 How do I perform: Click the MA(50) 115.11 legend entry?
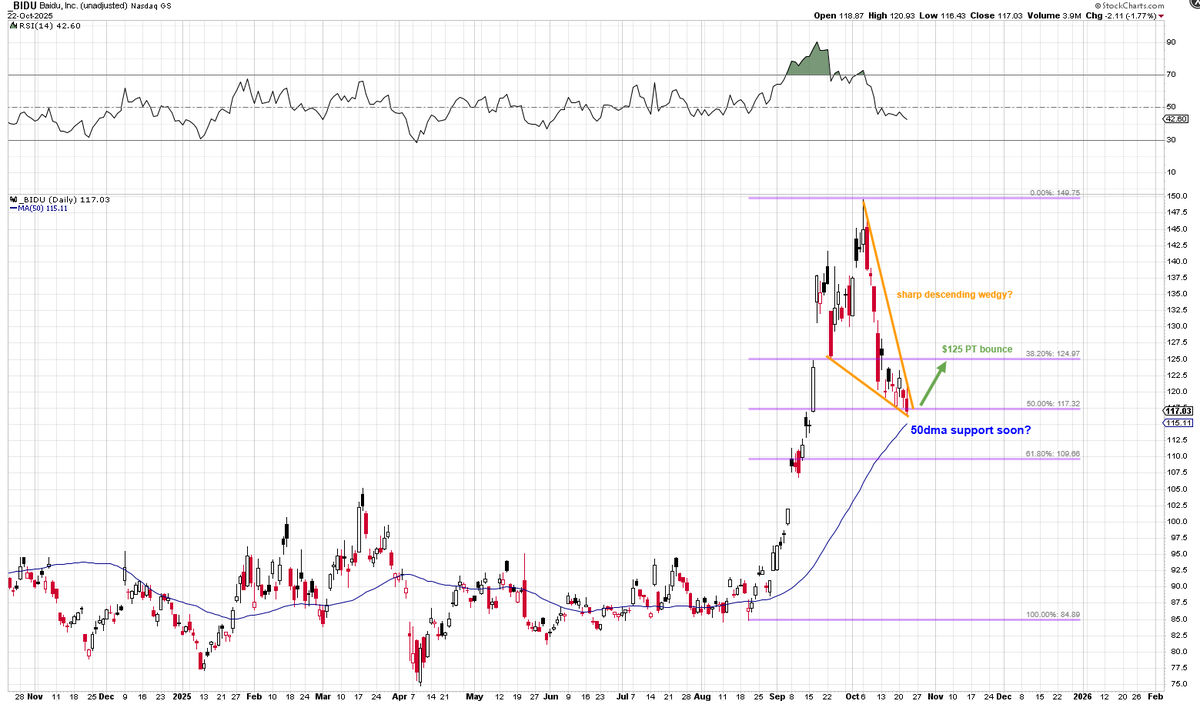(x=39, y=209)
